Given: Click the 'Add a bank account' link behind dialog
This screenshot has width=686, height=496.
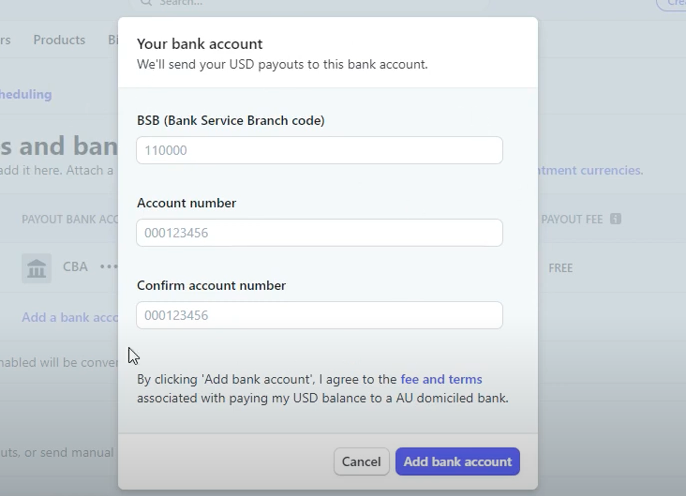Looking at the screenshot, I should (70, 317).
